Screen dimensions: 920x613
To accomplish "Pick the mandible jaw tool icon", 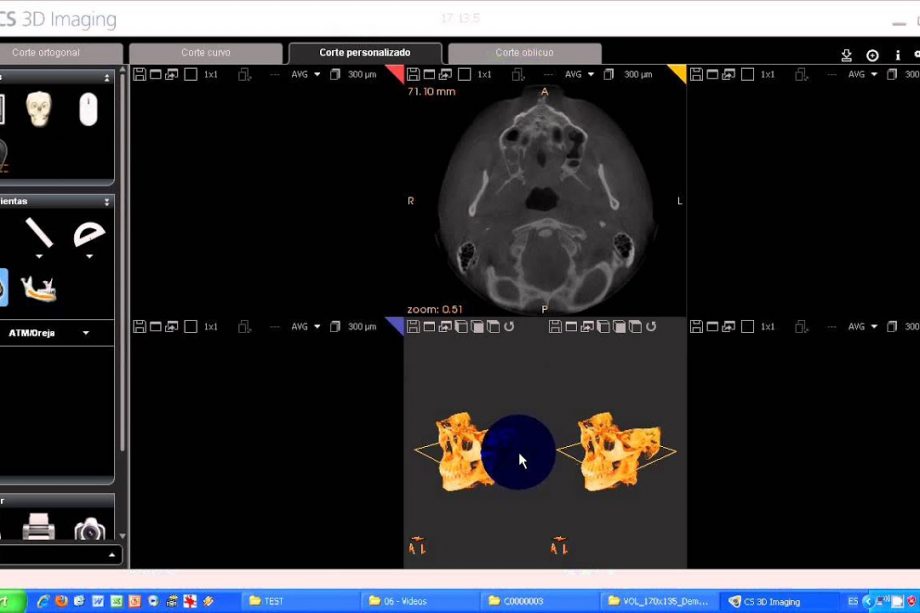I will [x=39, y=288].
